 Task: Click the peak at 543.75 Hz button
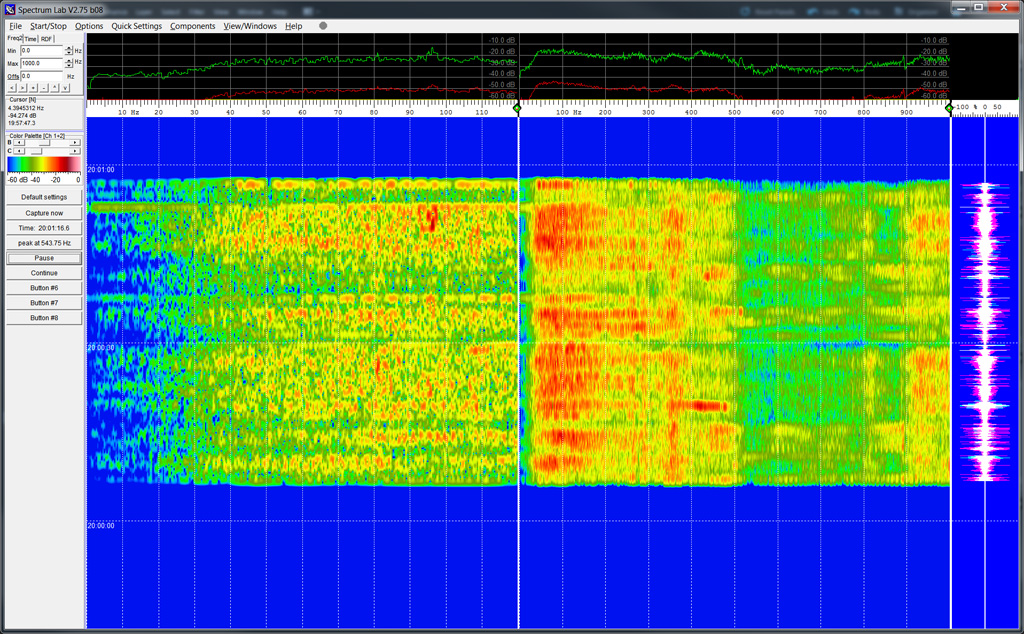coord(44,243)
